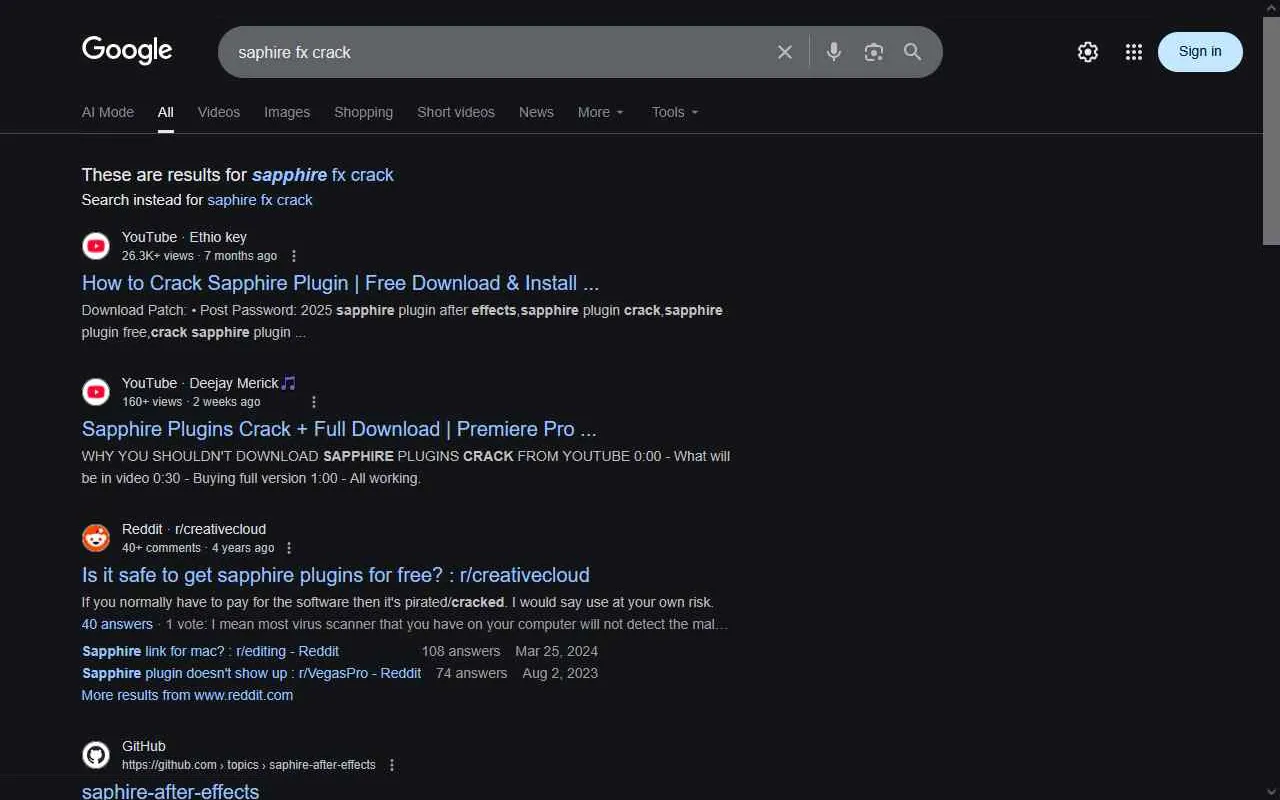
Task: Click github.com topics breadcrumb URL
Action: click(x=249, y=765)
